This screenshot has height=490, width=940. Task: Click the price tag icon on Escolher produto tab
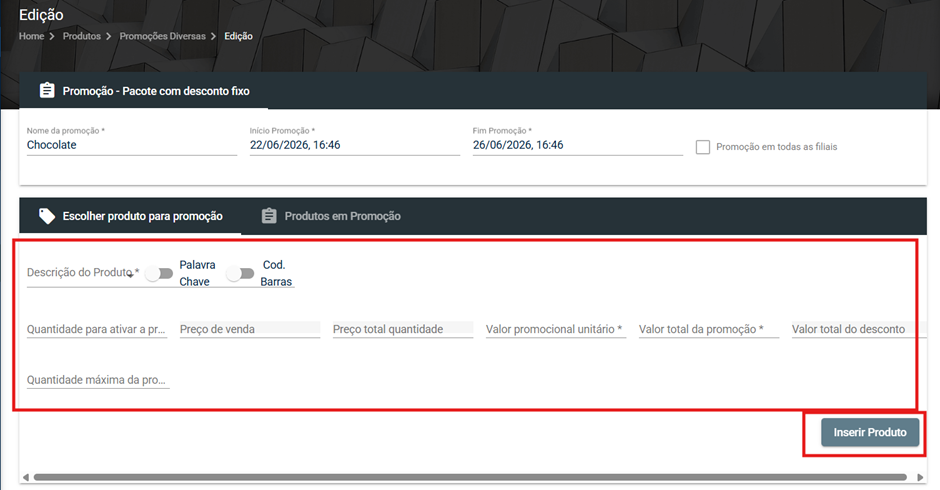coord(47,216)
